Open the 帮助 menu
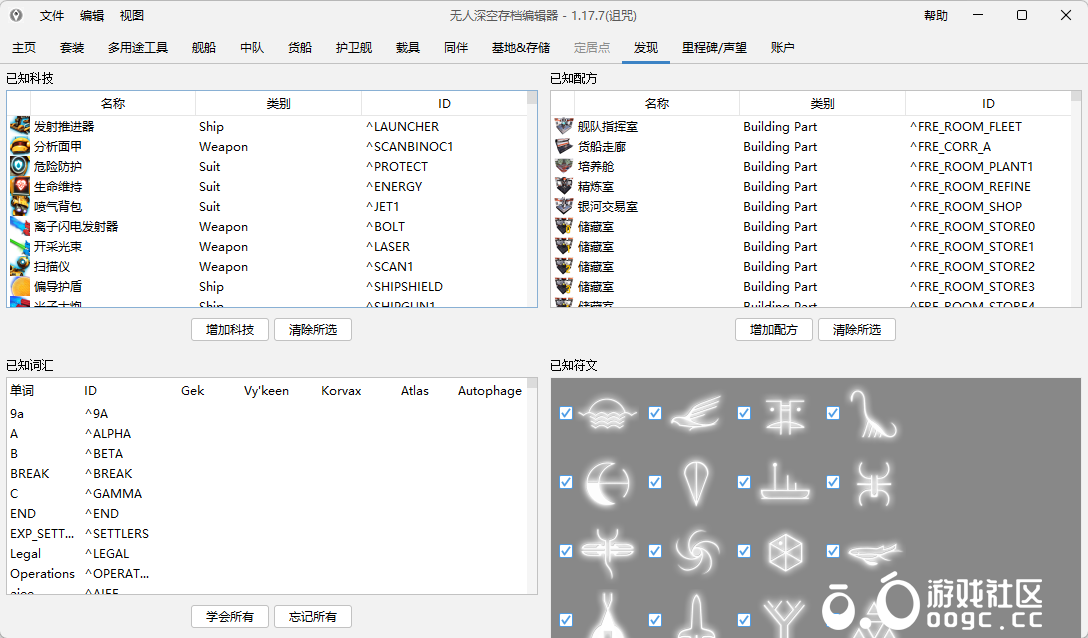This screenshot has height=638, width=1088. click(x=935, y=15)
